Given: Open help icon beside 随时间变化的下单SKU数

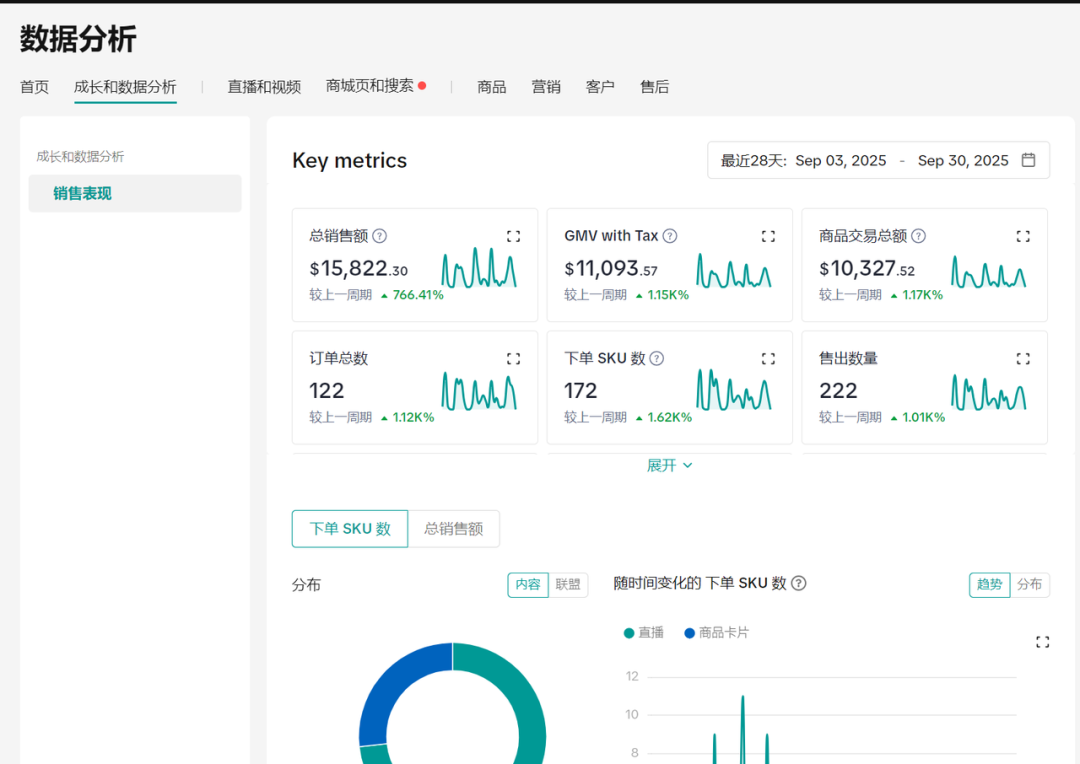Looking at the screenshot, I should coord(797,583).
